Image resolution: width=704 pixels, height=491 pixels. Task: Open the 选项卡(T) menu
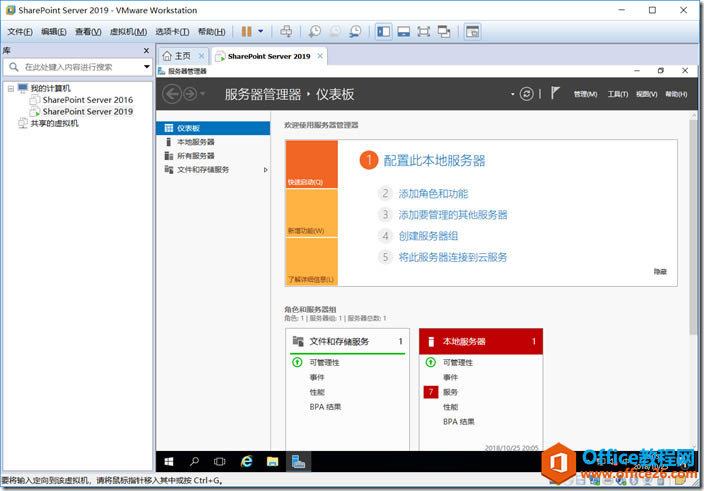click(x=172, y=31)
